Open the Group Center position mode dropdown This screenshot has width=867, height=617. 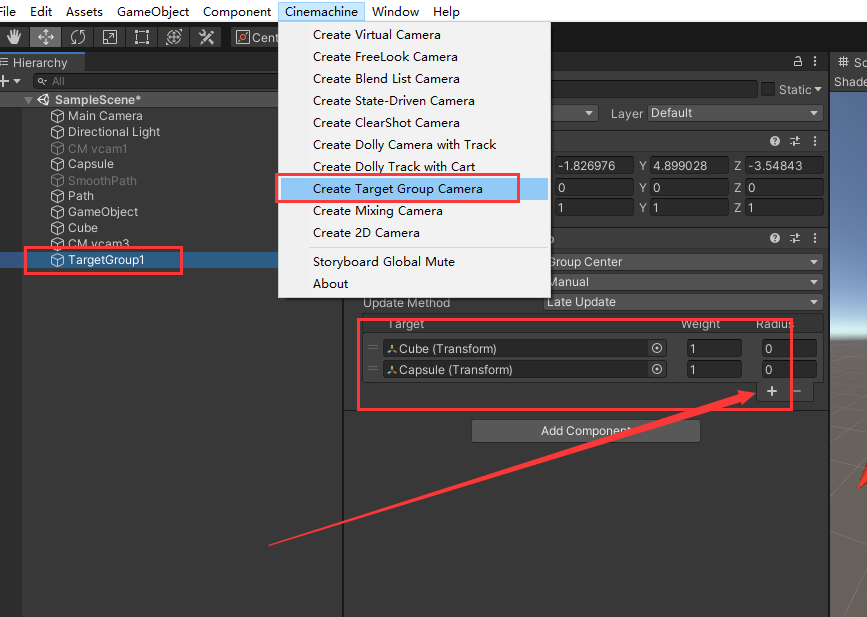(x=684, y=262)
